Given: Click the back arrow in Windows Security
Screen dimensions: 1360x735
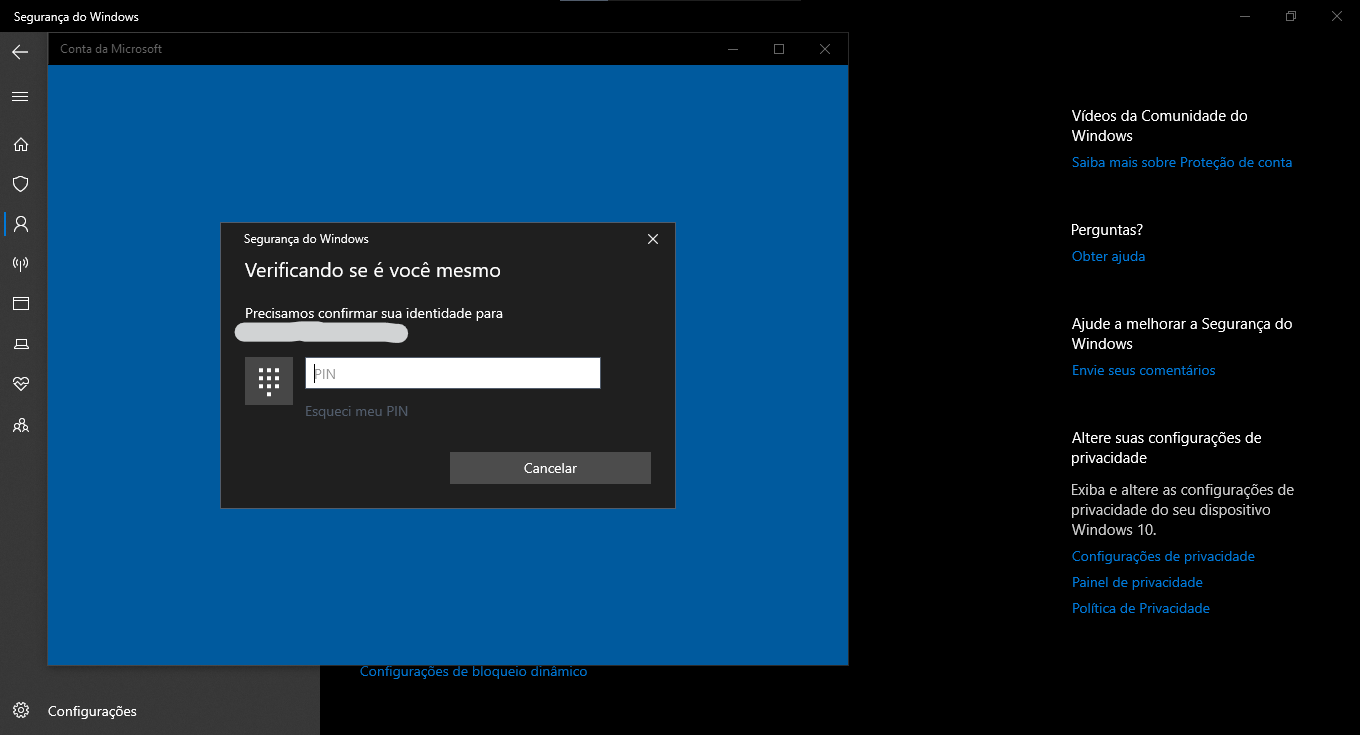Looking at the screenshot, I should coord(20,52).
